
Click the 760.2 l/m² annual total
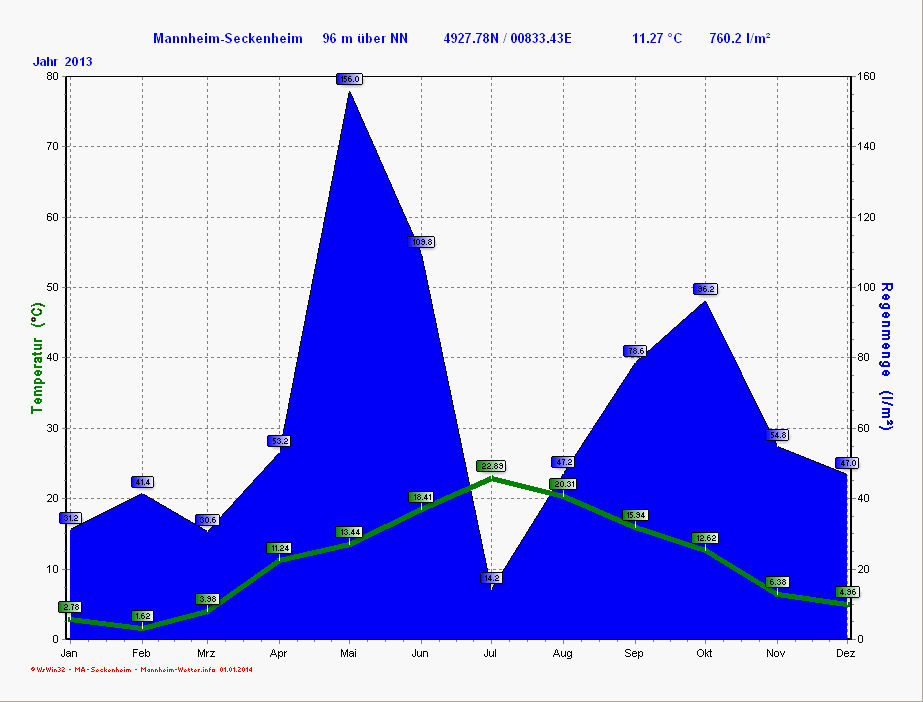739,38
